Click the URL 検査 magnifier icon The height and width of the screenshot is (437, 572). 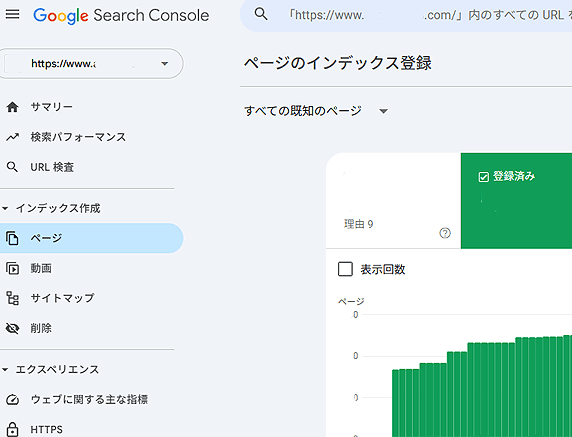click(x=12, y=167)
